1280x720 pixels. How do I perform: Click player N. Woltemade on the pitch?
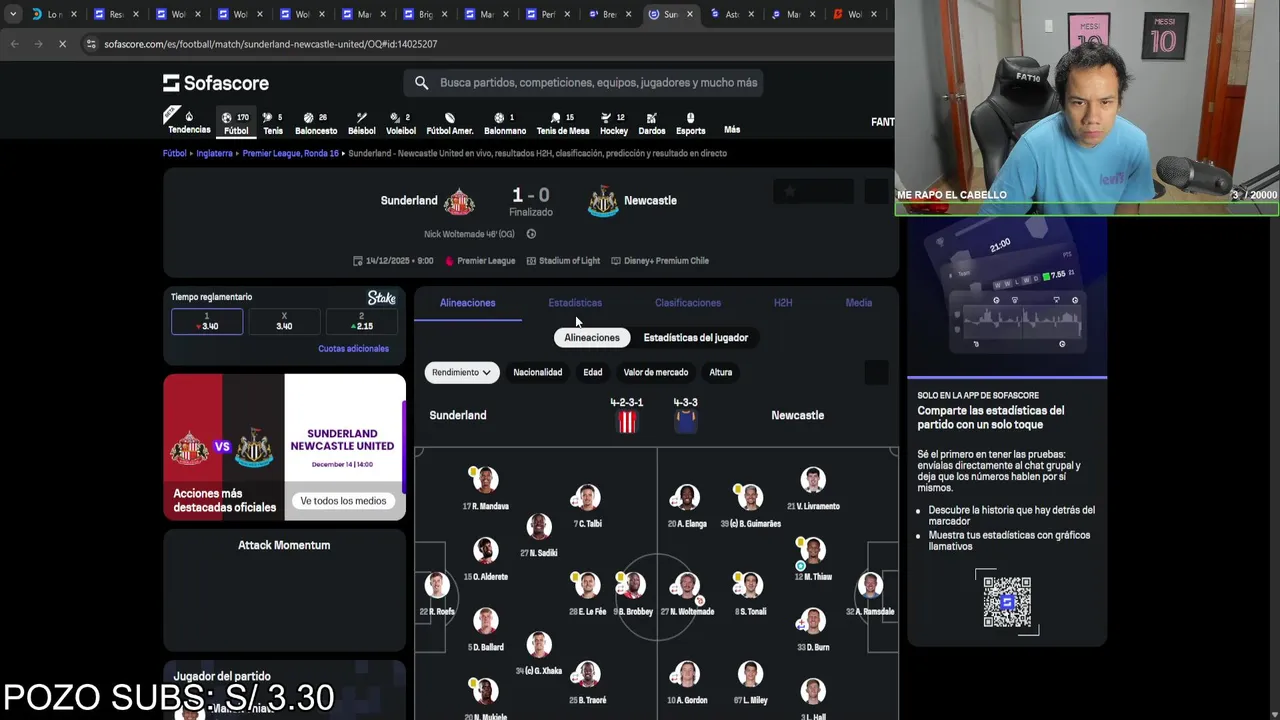tap(686, 592)
